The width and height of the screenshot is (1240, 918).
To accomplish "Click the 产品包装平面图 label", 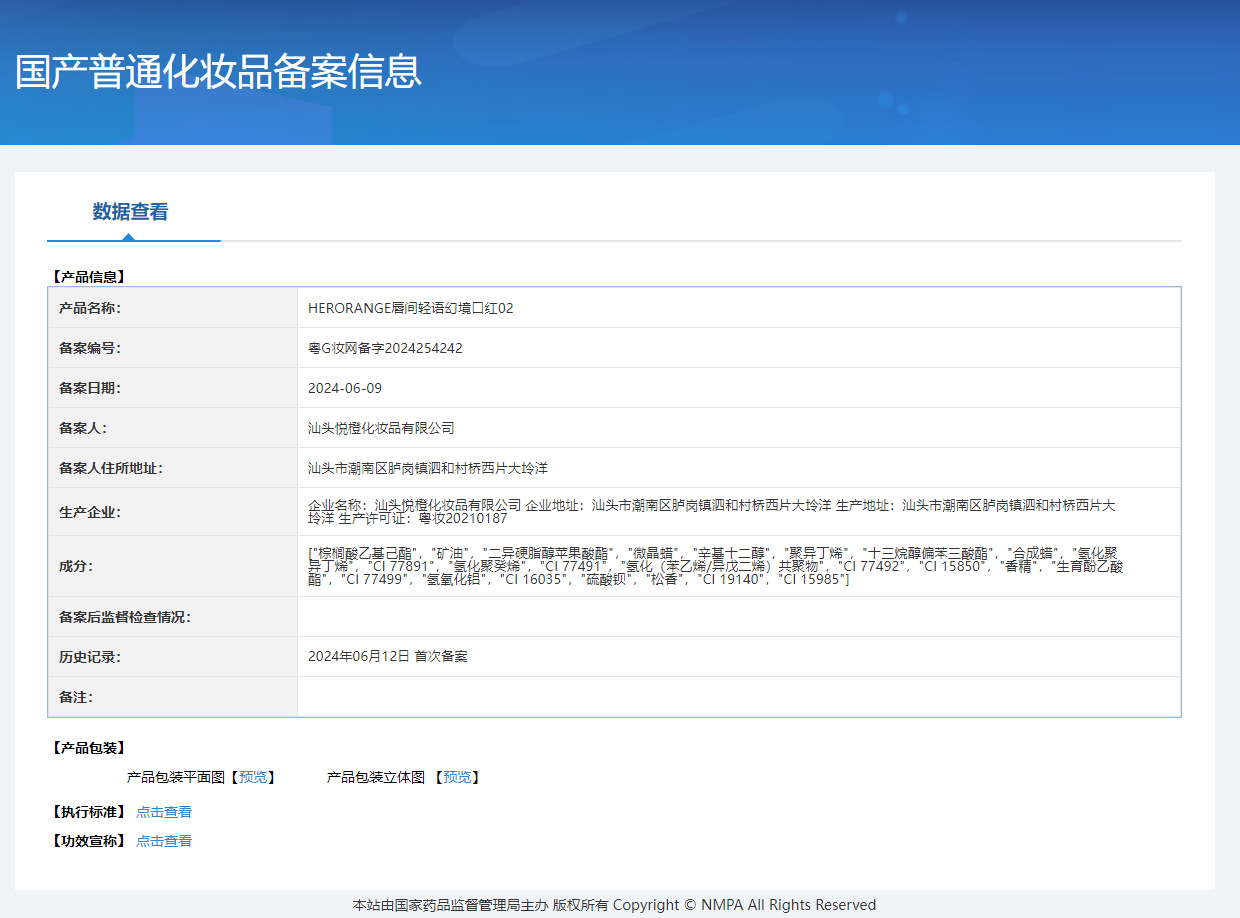I will (176, 777).
